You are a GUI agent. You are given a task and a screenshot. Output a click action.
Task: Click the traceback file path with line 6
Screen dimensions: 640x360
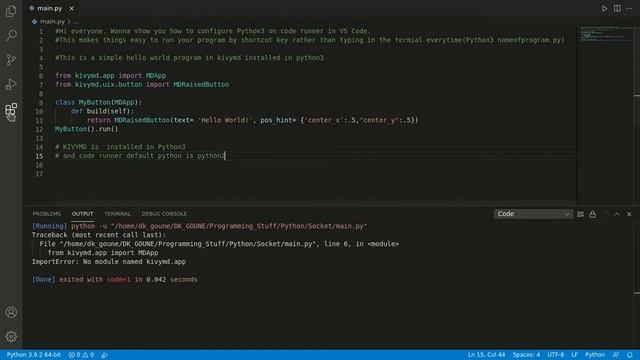(x=219, y=244)
